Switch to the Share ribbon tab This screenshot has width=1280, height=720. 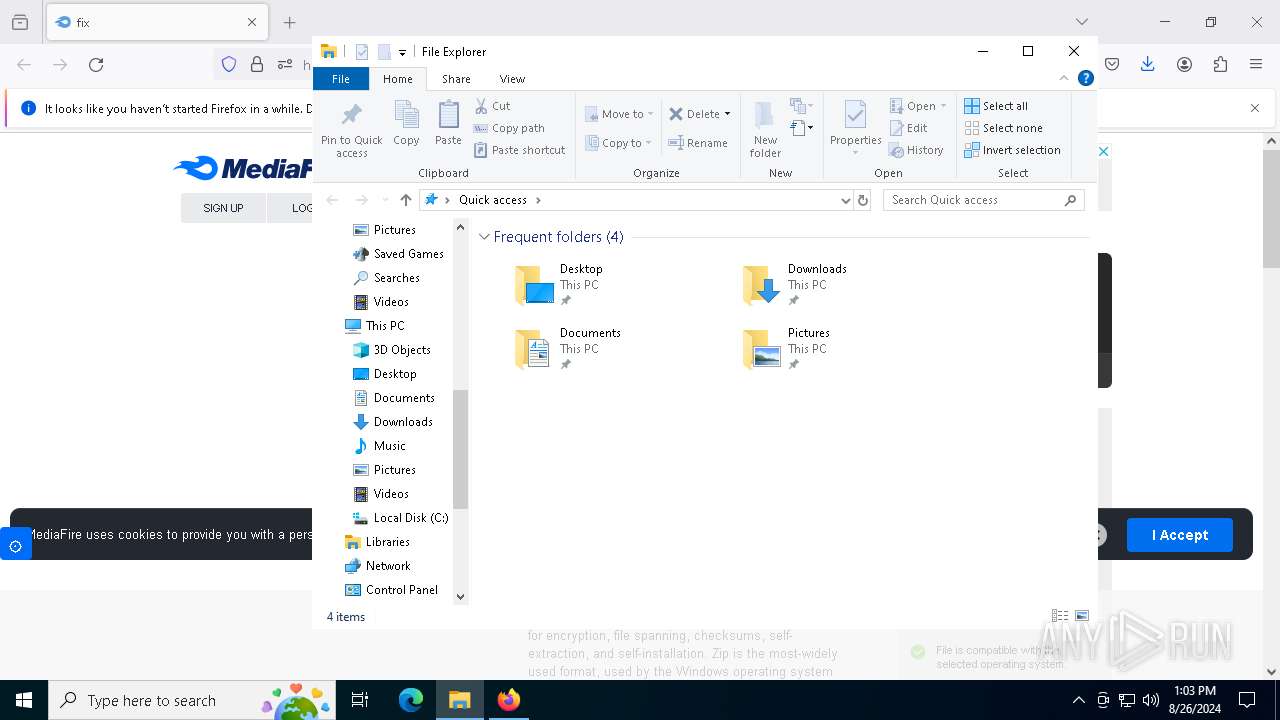[x=456, y=79]
